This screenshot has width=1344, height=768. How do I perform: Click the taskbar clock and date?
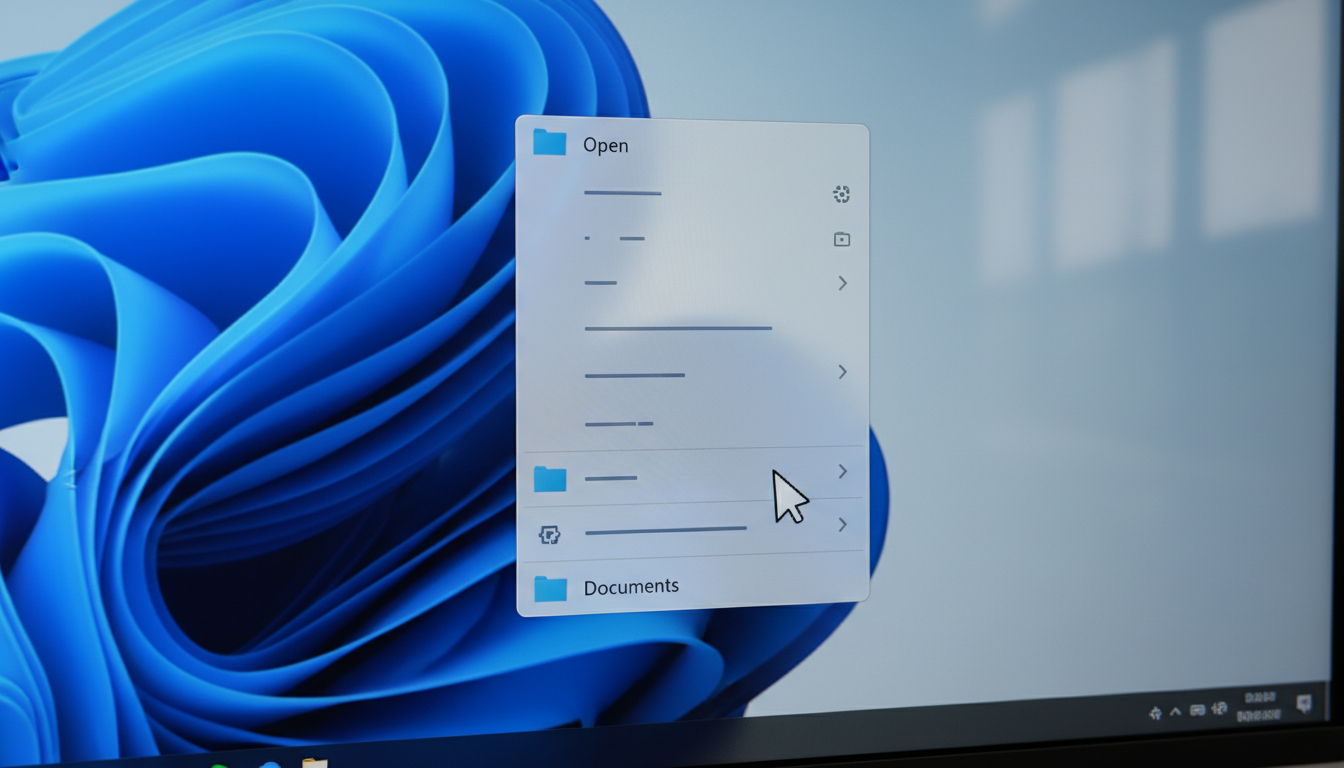coord(1259,706)
